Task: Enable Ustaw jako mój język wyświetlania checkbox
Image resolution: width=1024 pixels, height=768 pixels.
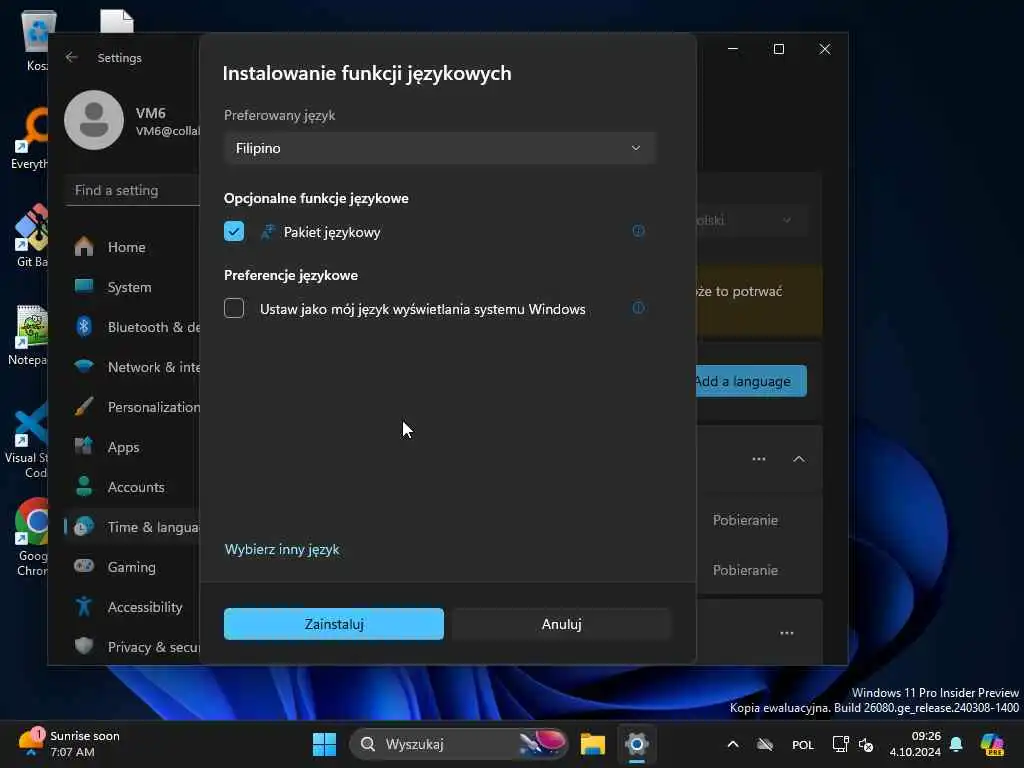Action: pos(234,308)
